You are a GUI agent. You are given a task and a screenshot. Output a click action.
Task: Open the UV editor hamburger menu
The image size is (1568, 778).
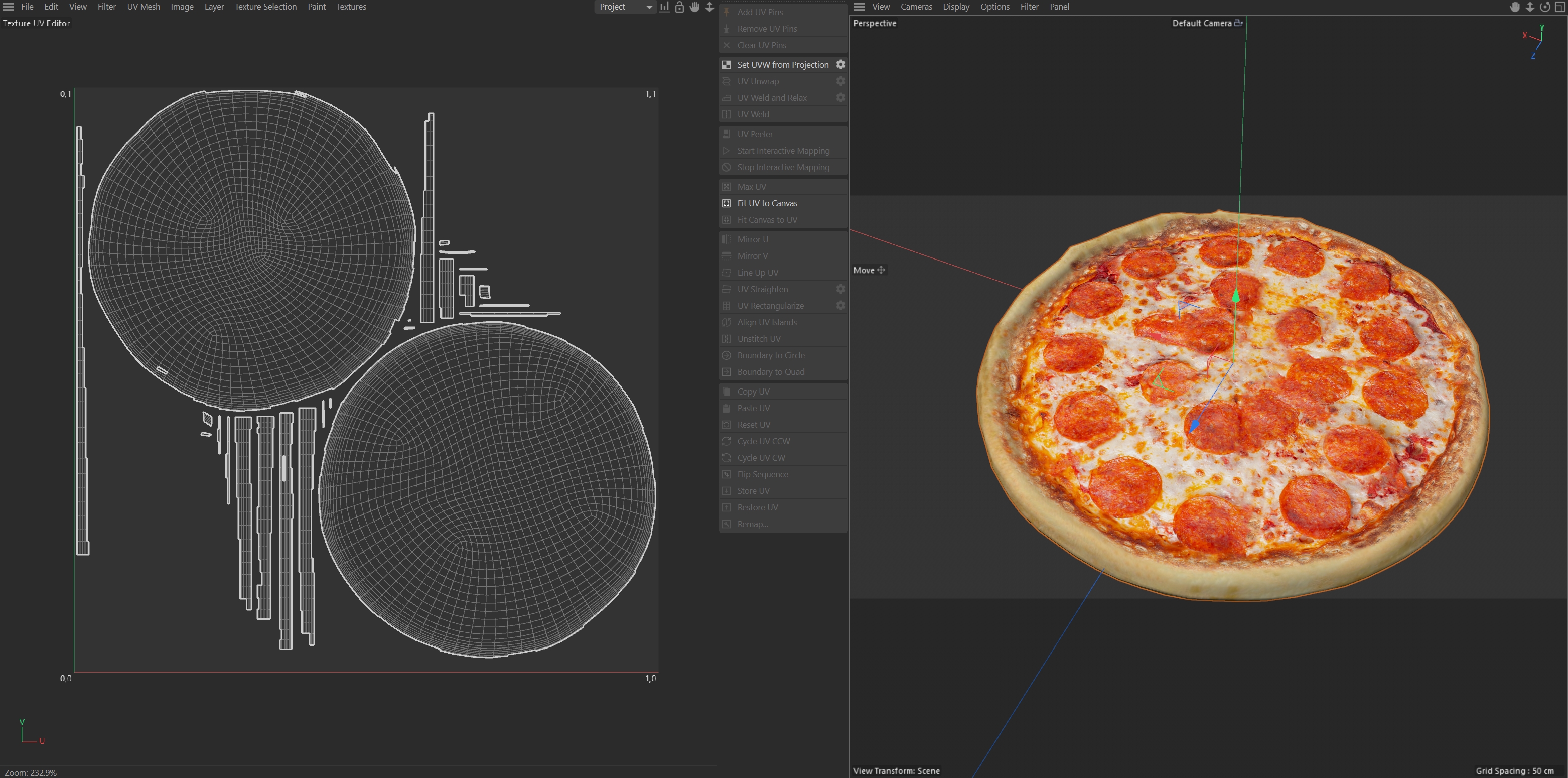pos(9,7)
